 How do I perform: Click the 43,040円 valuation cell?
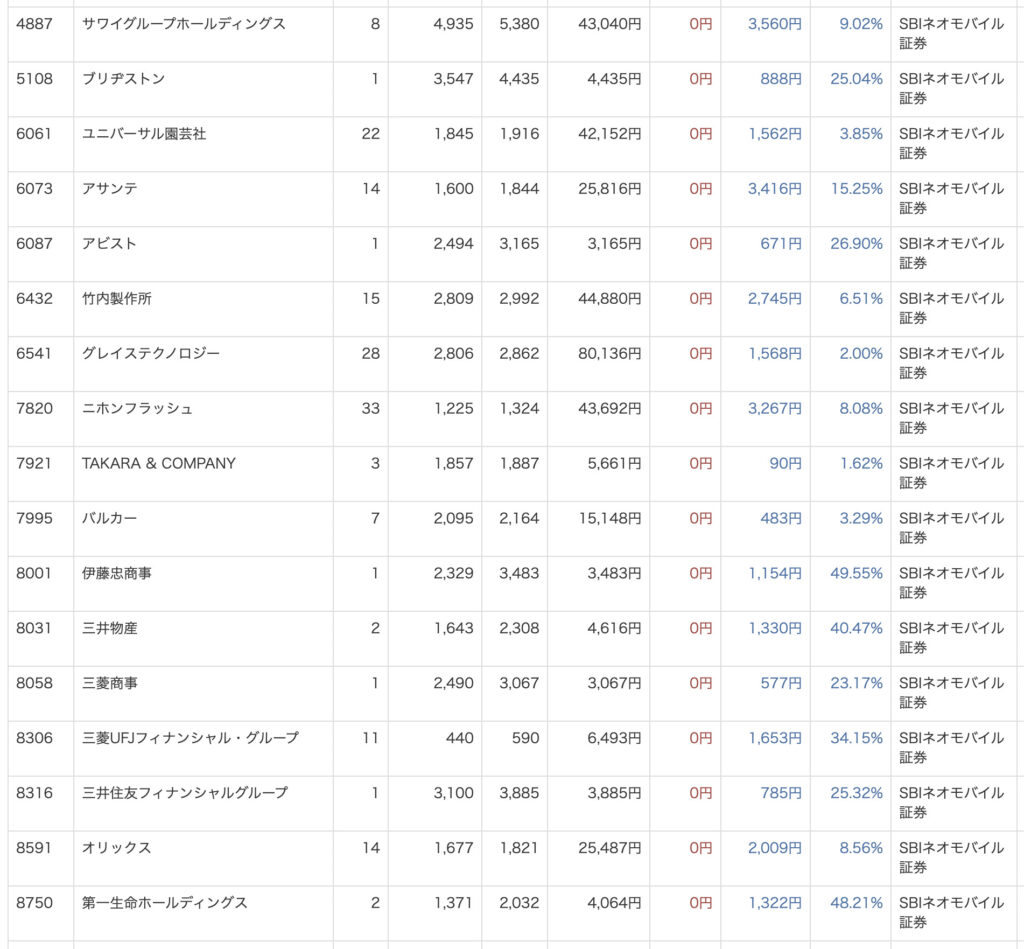click(609, 24)
